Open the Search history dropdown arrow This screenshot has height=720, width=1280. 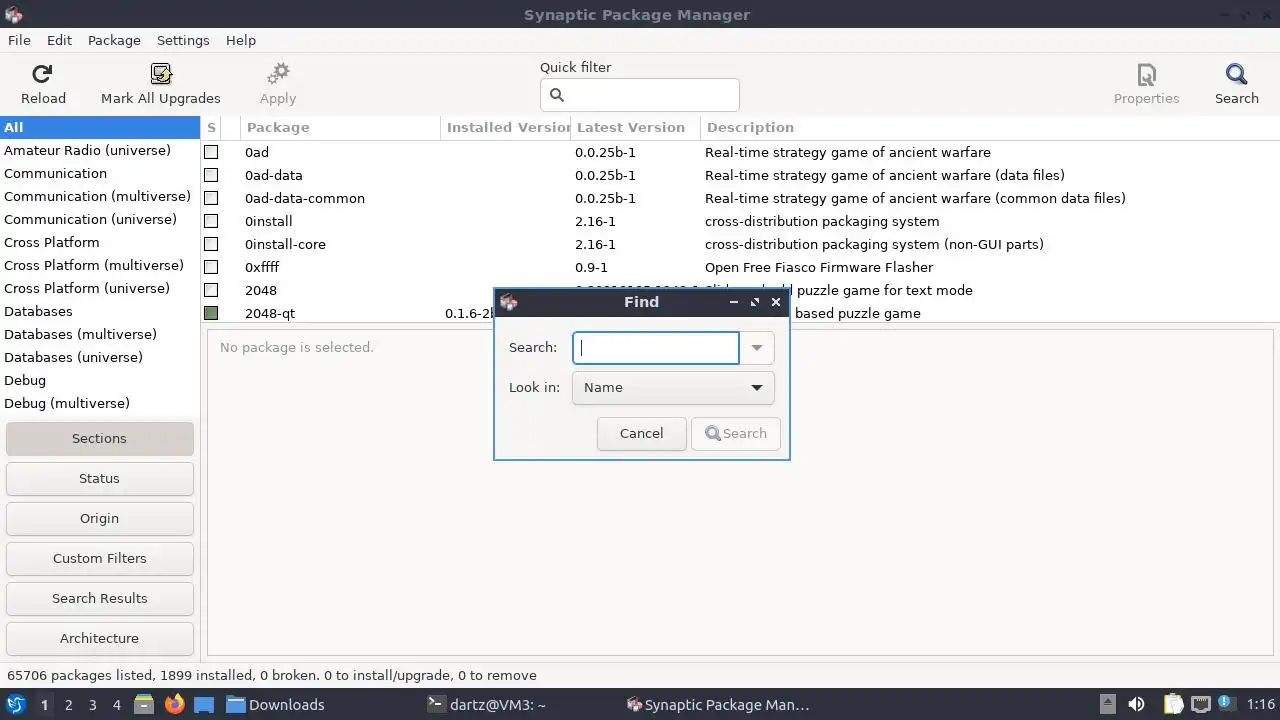pyautogui.click(x=757, y=348)
